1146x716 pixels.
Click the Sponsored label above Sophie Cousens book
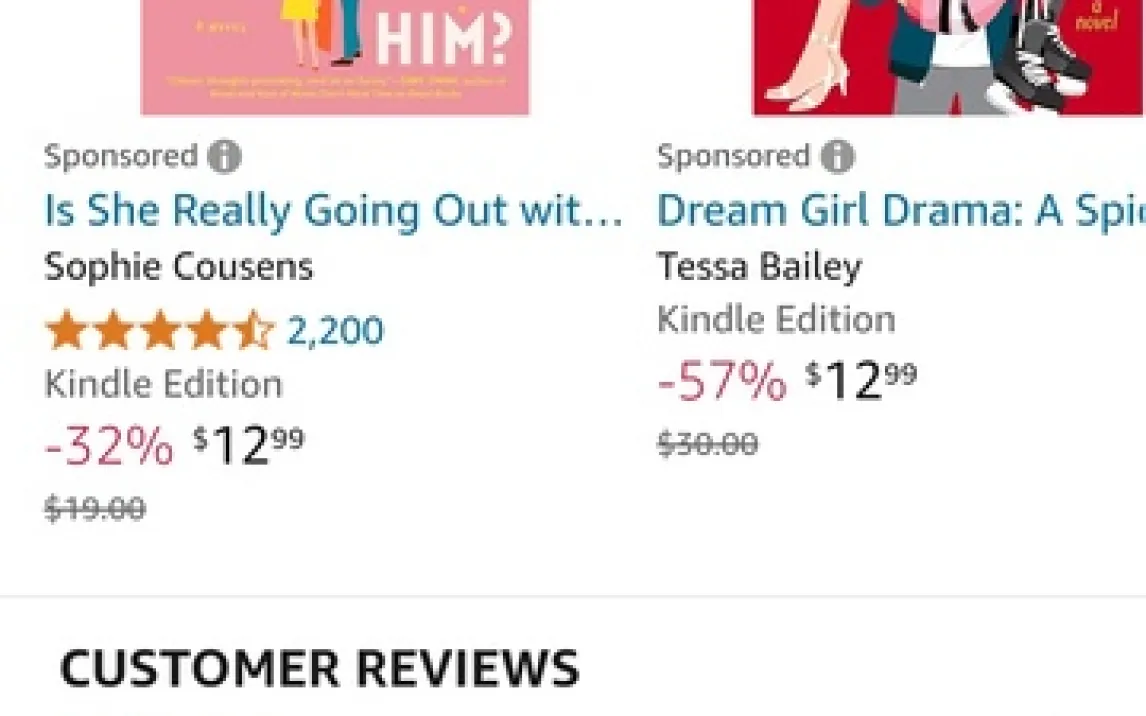coord(121,157)
